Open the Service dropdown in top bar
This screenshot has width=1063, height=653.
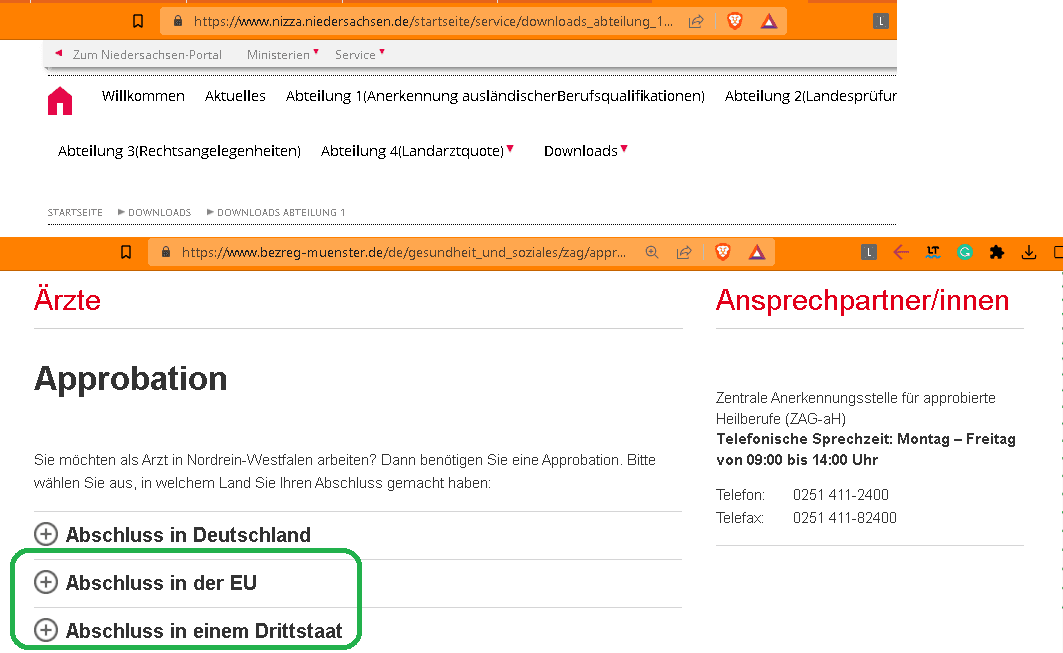[359, 54]
